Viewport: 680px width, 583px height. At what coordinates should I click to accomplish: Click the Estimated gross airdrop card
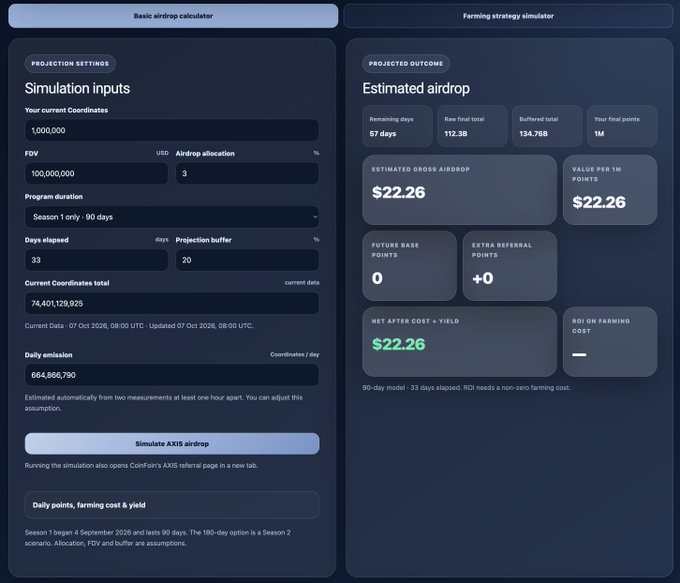click(459, 190)
